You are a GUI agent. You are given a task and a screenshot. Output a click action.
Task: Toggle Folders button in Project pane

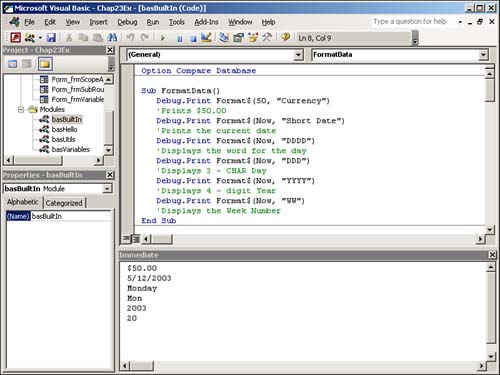pyautogui.click(x=45, y=64)
